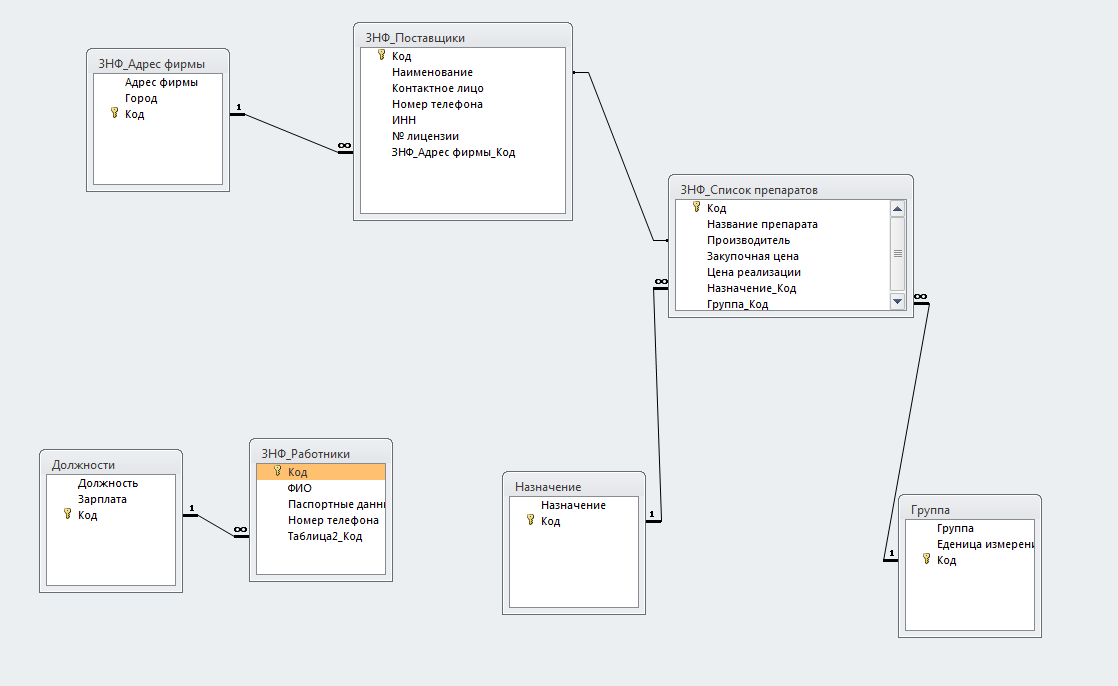Select relationship line from Поставщики to Список препаратов
Image resolution: width=1118 pixels, height=686 pixels.
[620, 156]
